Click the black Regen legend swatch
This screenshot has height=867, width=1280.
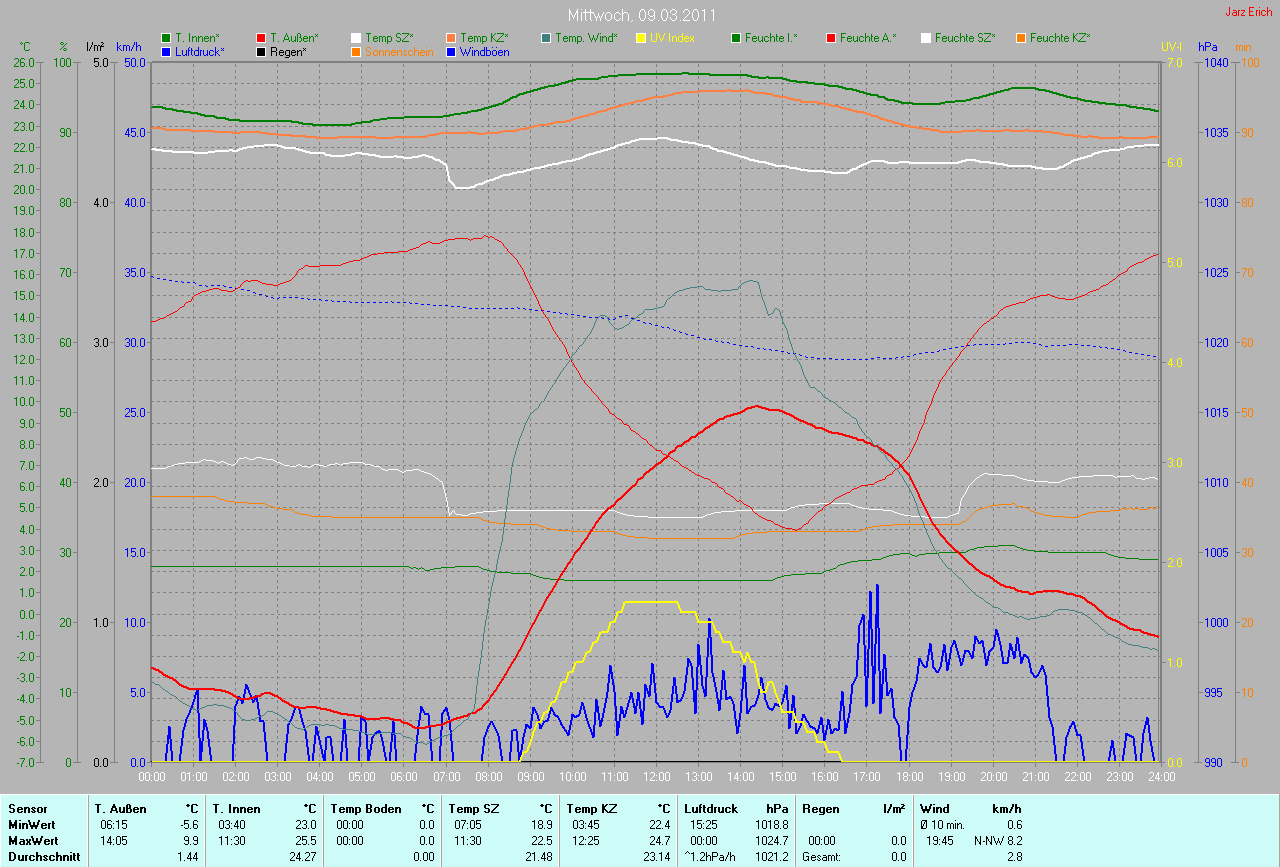[x=261, y=51]
